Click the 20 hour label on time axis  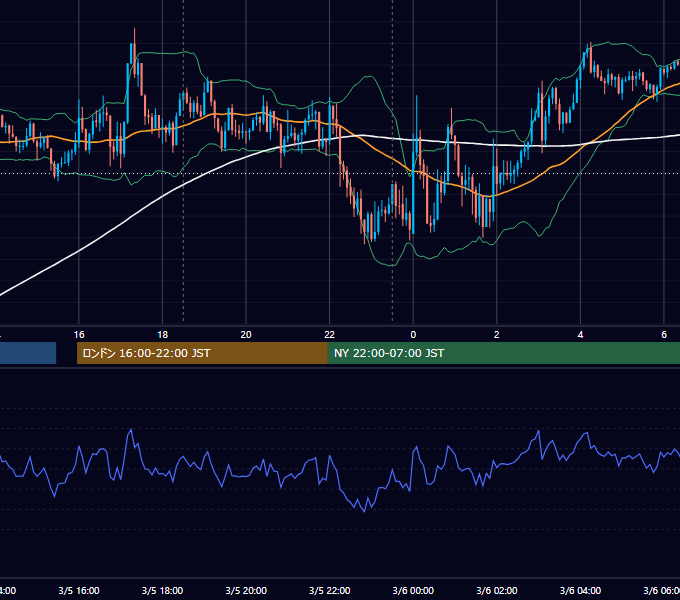click(x=246, y=335)
